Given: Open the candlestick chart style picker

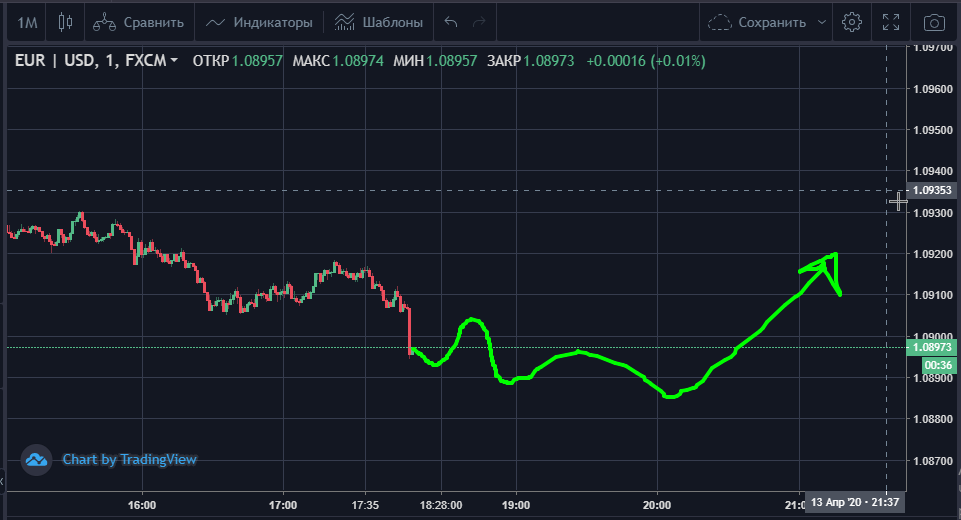Looking at the screenshot, I should 65,23.
